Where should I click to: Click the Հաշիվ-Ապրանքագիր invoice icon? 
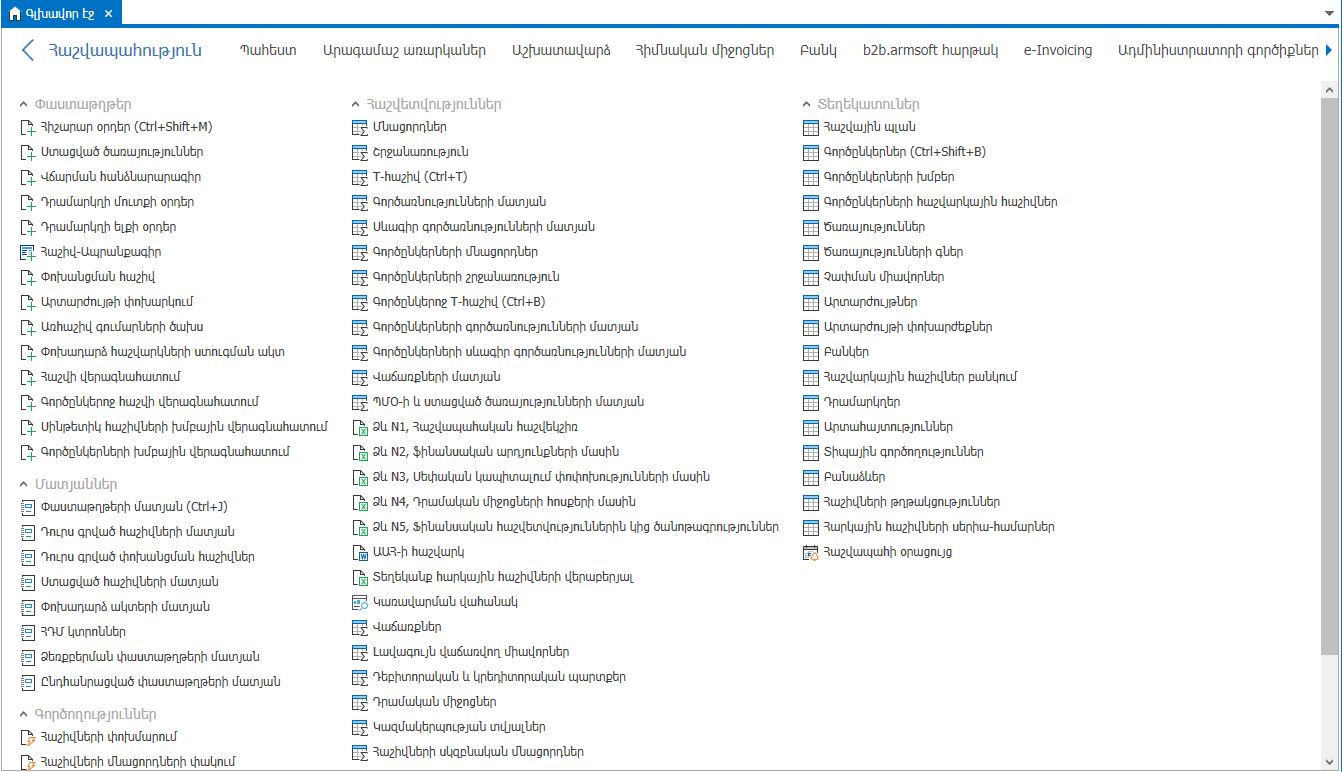pyautogui.click(x=27, y=253)
